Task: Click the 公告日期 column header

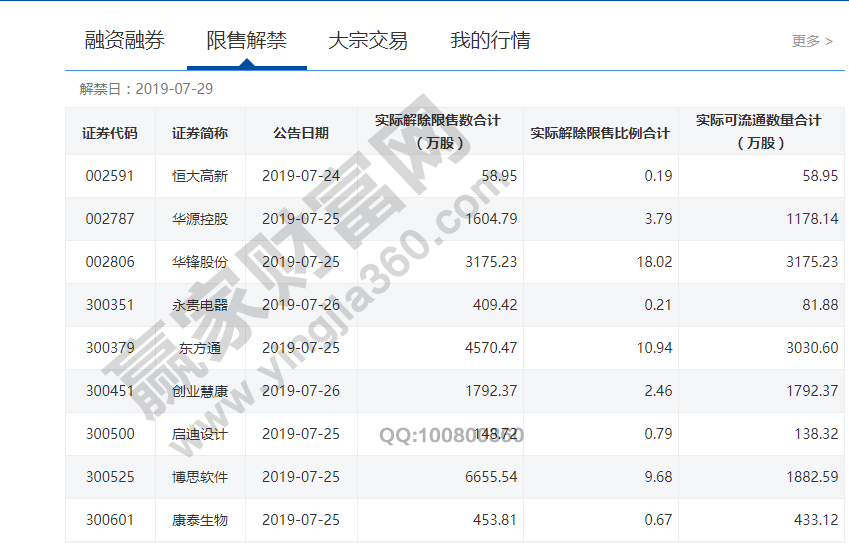Action: click(301, 133)
